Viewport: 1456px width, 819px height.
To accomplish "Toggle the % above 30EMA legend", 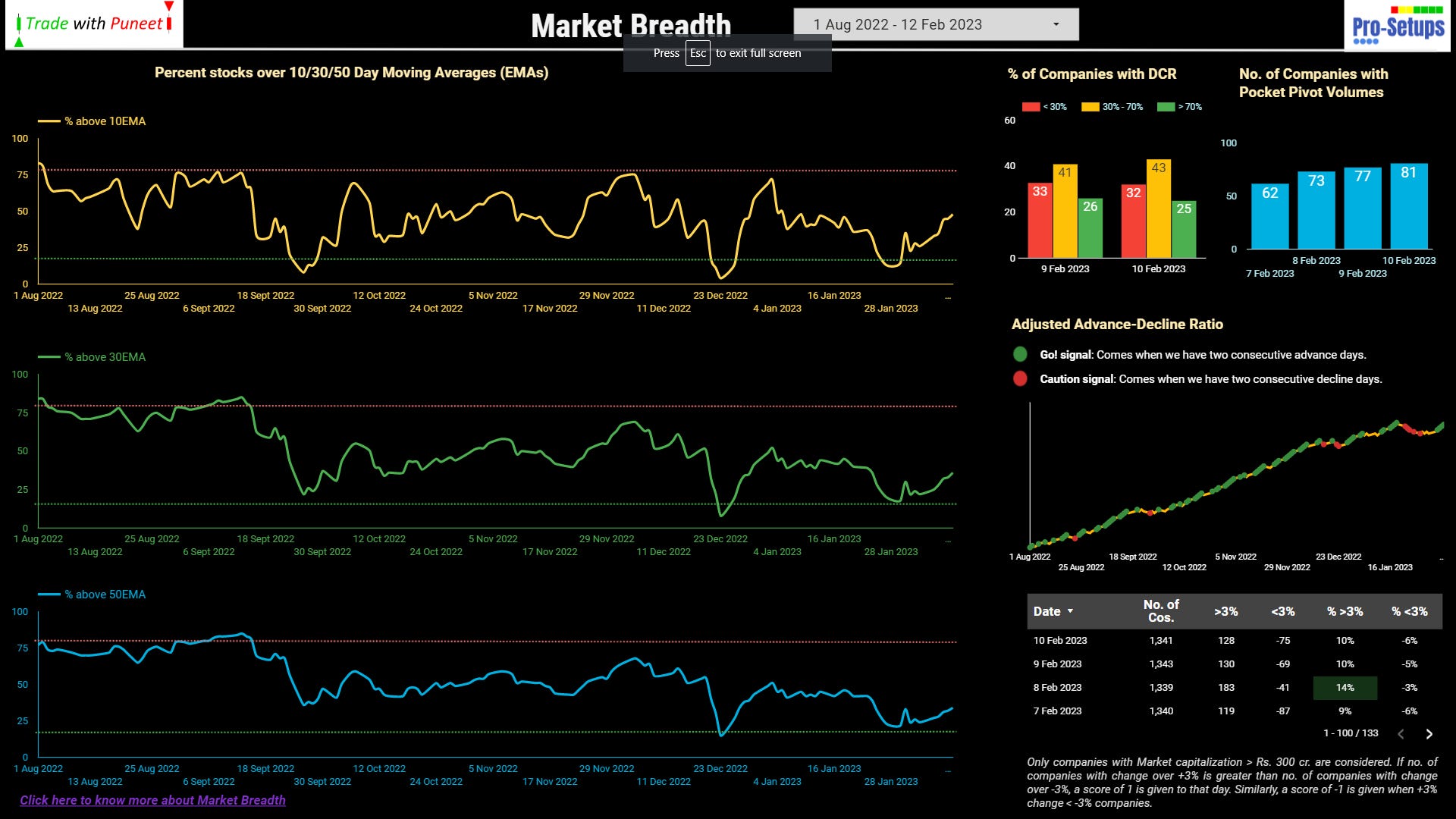I will pos(93,357).
